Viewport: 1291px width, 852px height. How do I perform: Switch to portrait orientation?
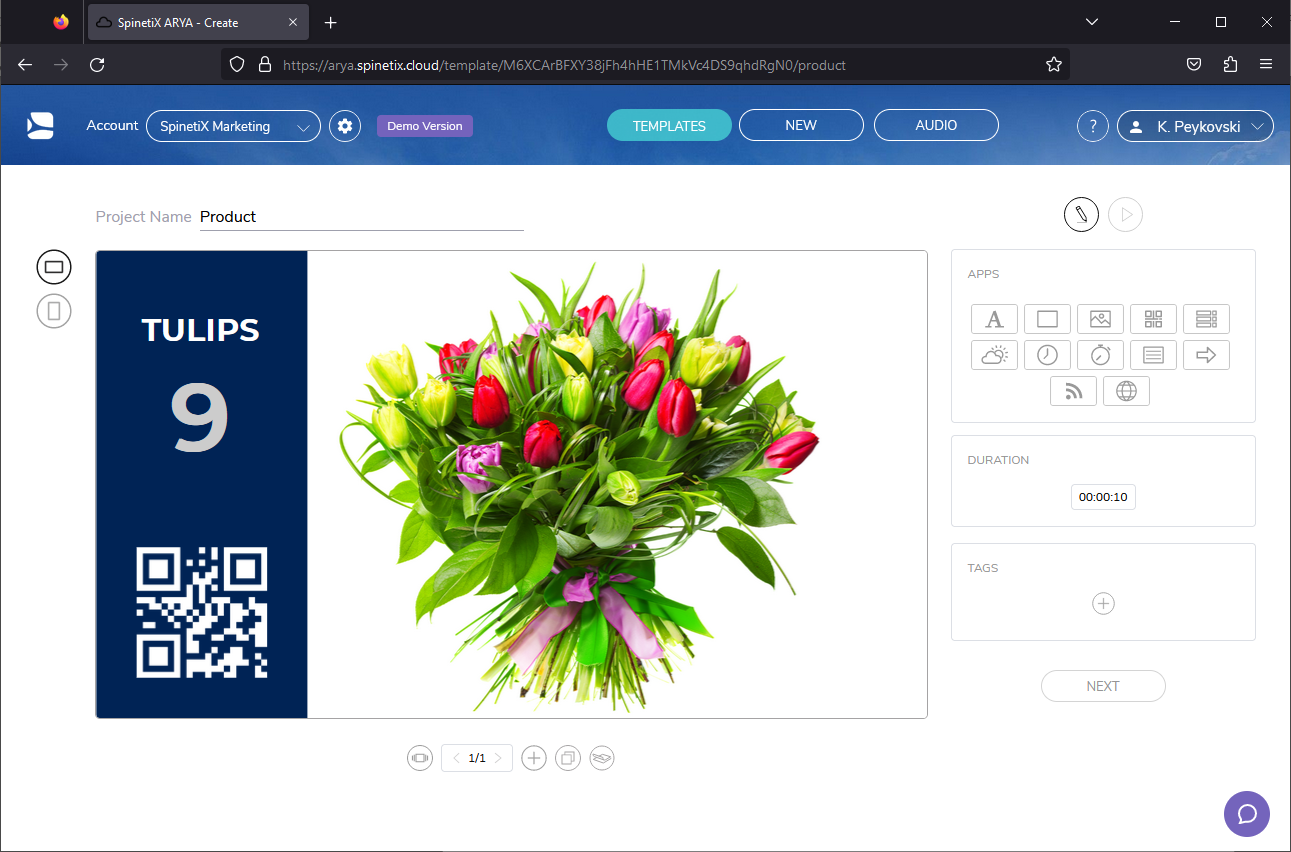coord(53,311)
